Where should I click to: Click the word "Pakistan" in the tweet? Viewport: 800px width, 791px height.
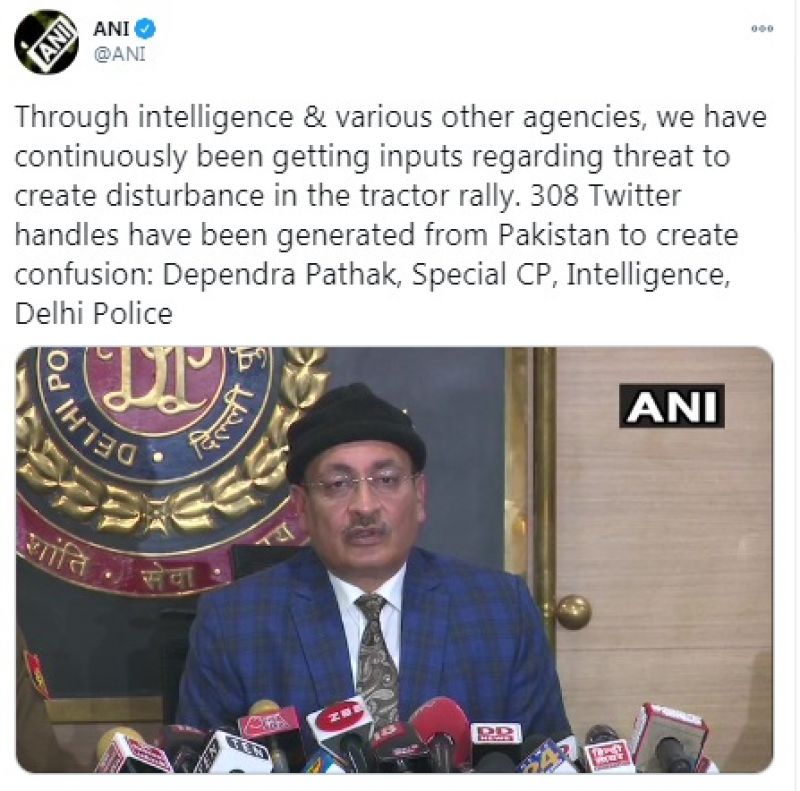coord(554,235)
